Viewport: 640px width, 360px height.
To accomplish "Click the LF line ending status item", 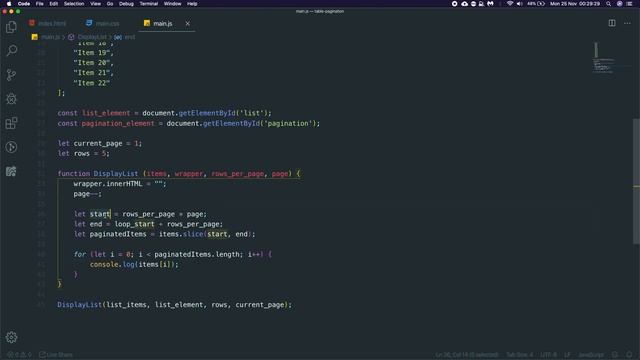I will (567, 355).
